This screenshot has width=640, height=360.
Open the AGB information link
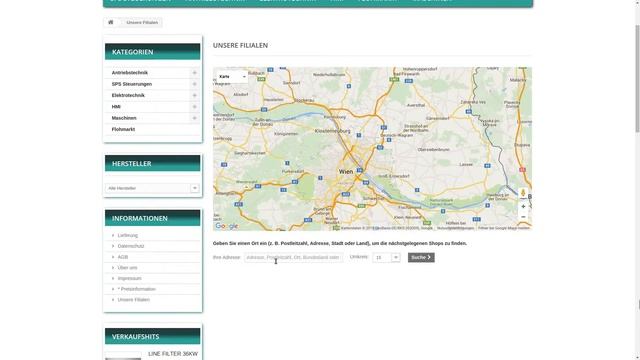coord(123,257)
